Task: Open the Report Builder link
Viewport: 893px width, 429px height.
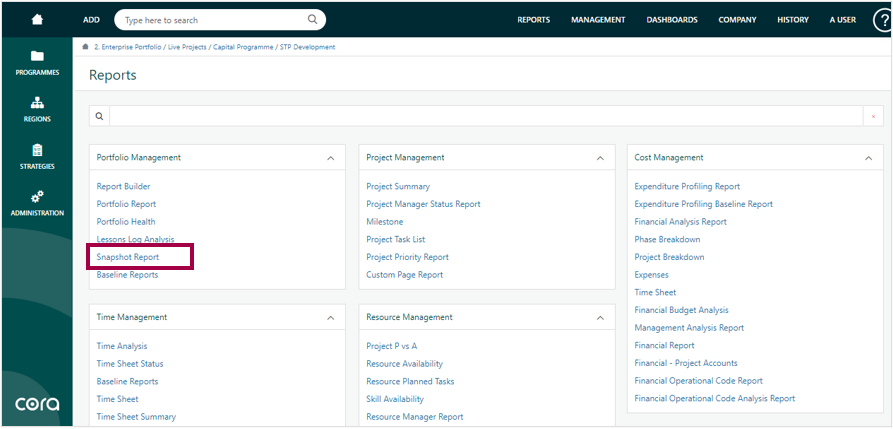Action: [x=124, y=186]
